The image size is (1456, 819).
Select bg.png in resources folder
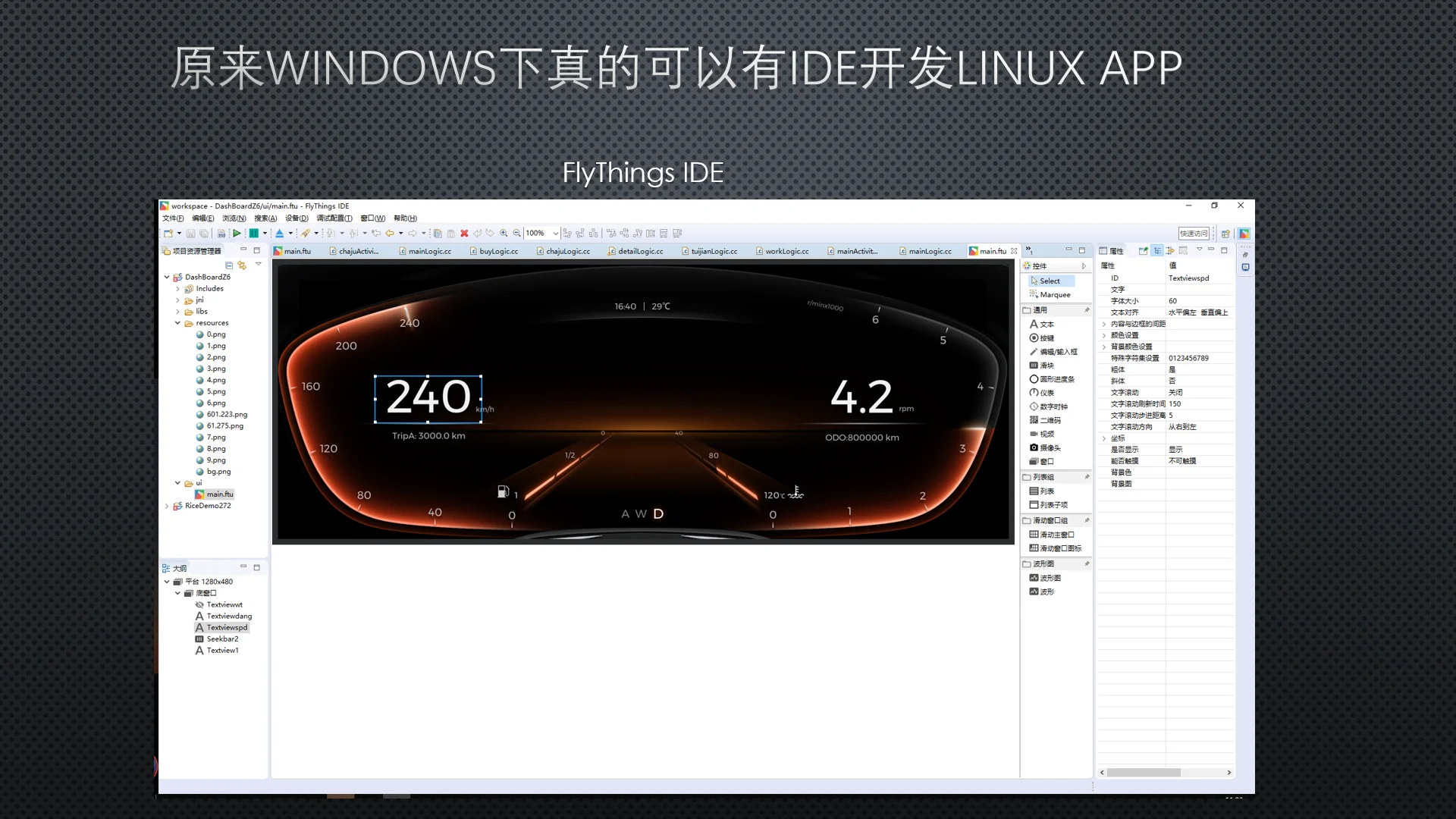click(213, 472)
